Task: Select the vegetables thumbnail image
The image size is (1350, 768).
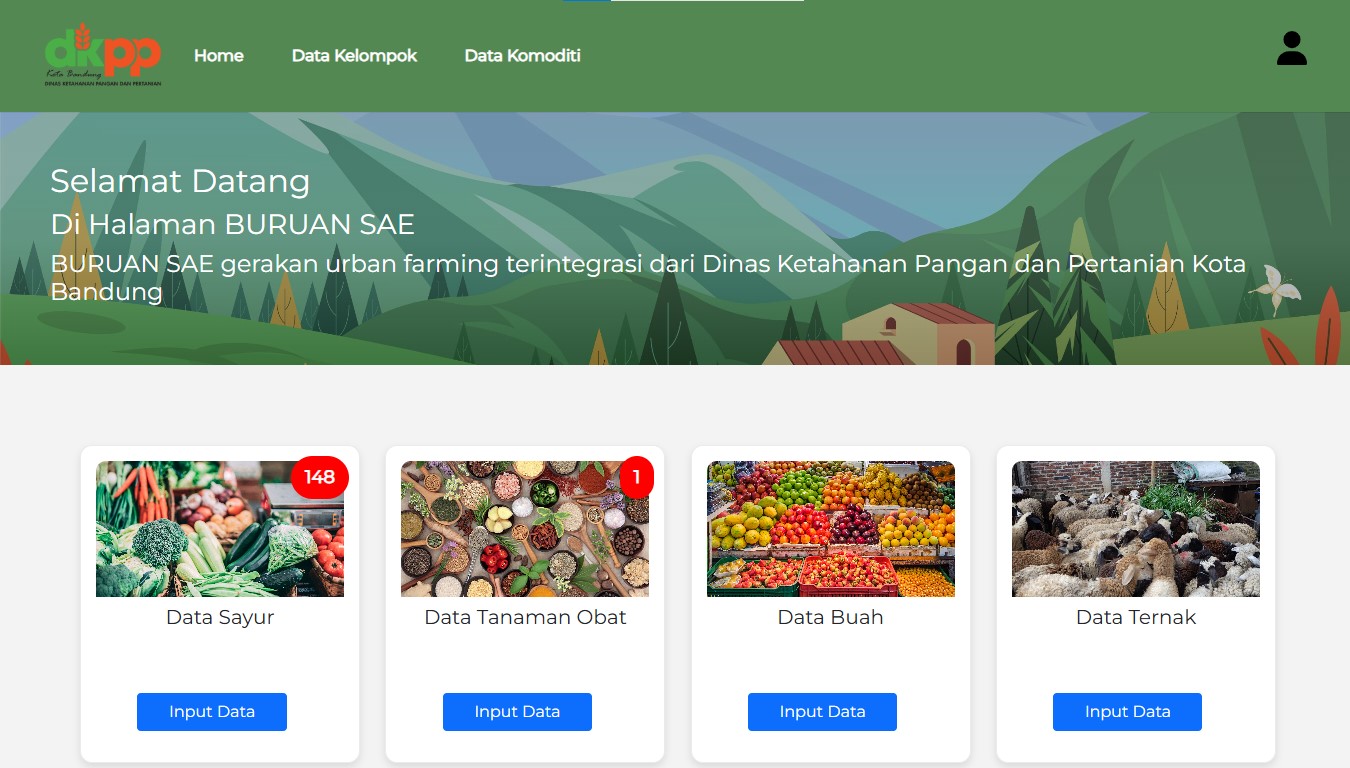Action: click(x=220, y=529)
